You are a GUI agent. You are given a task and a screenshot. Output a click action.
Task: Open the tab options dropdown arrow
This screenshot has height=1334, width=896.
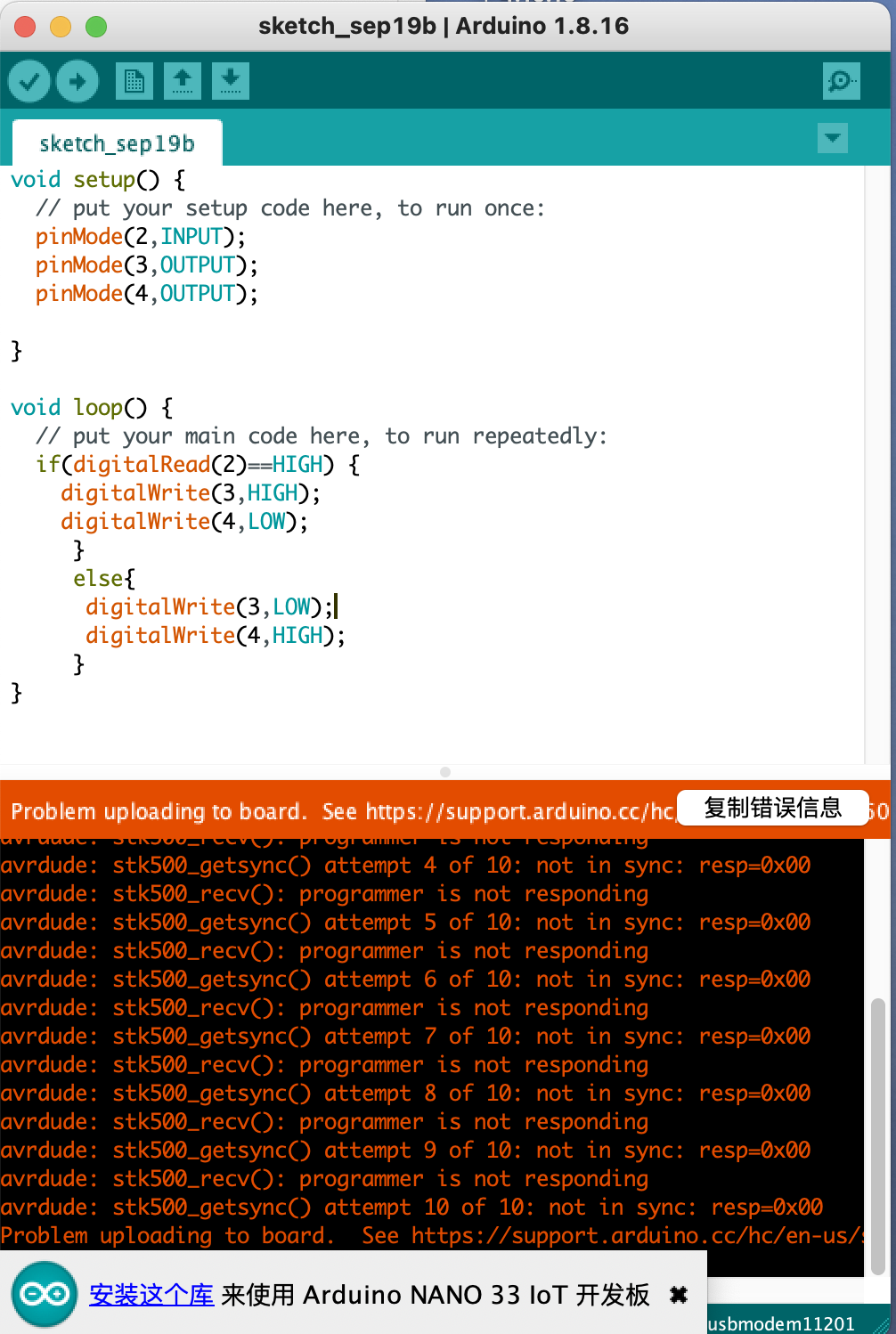point(833,138)
